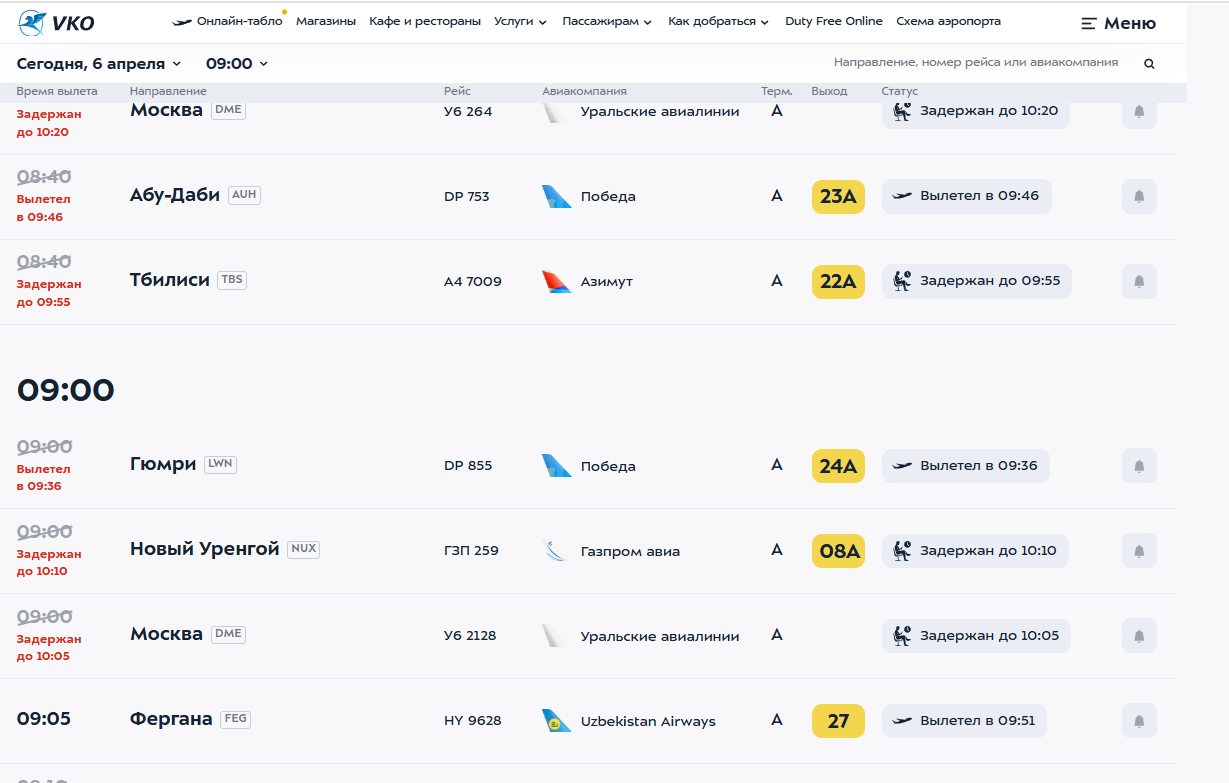
Task: Click the flight search input field
Action: coord(975,63)
